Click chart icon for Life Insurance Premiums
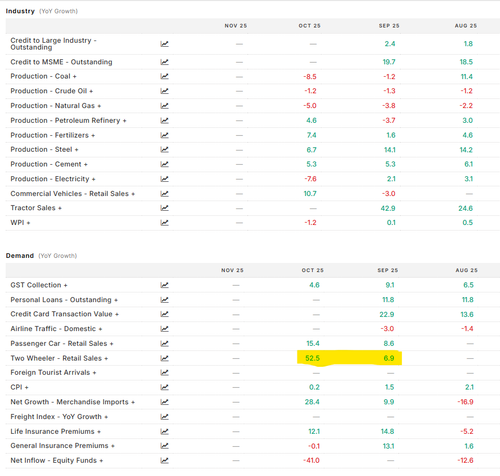The image size is (500, 476). tap(164, 431)
